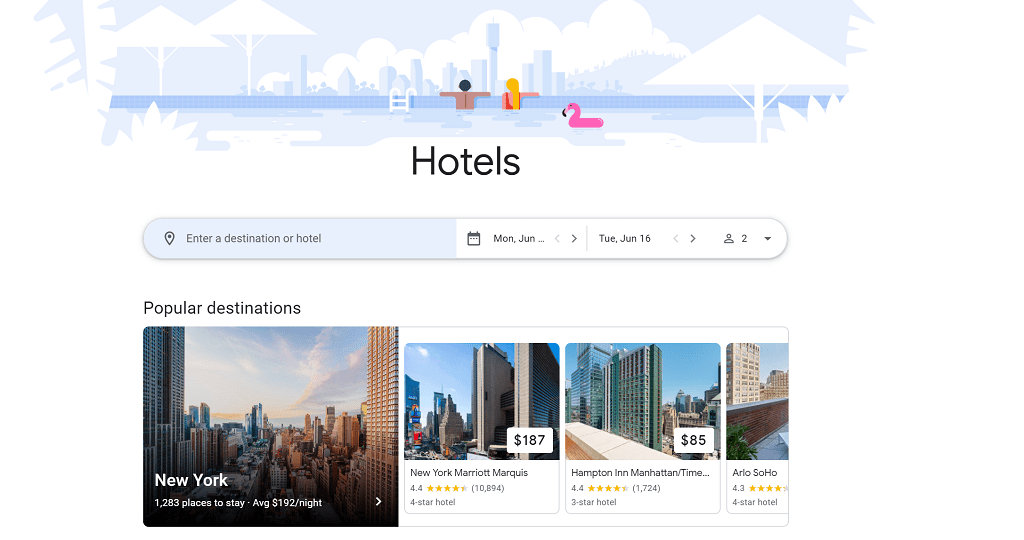Select the Mon, Jun check-in date field

point(519,238)
